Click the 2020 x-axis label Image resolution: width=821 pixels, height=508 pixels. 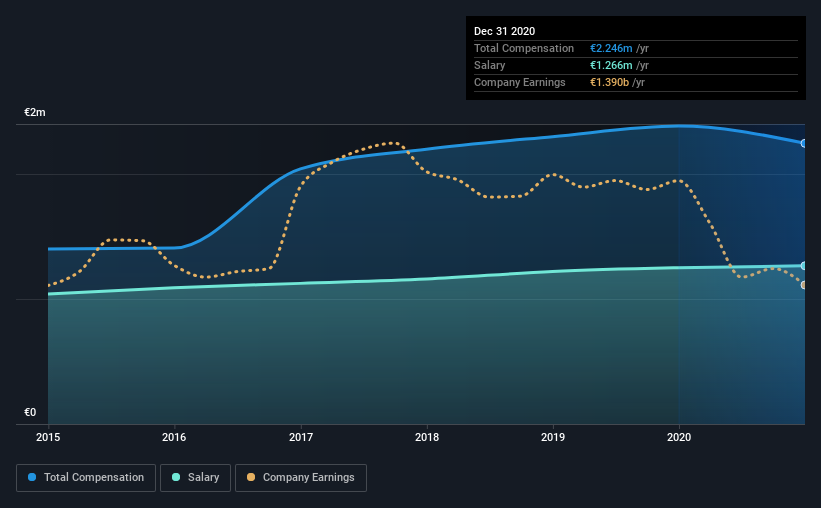pyautogui.click(x=679, y=437)
